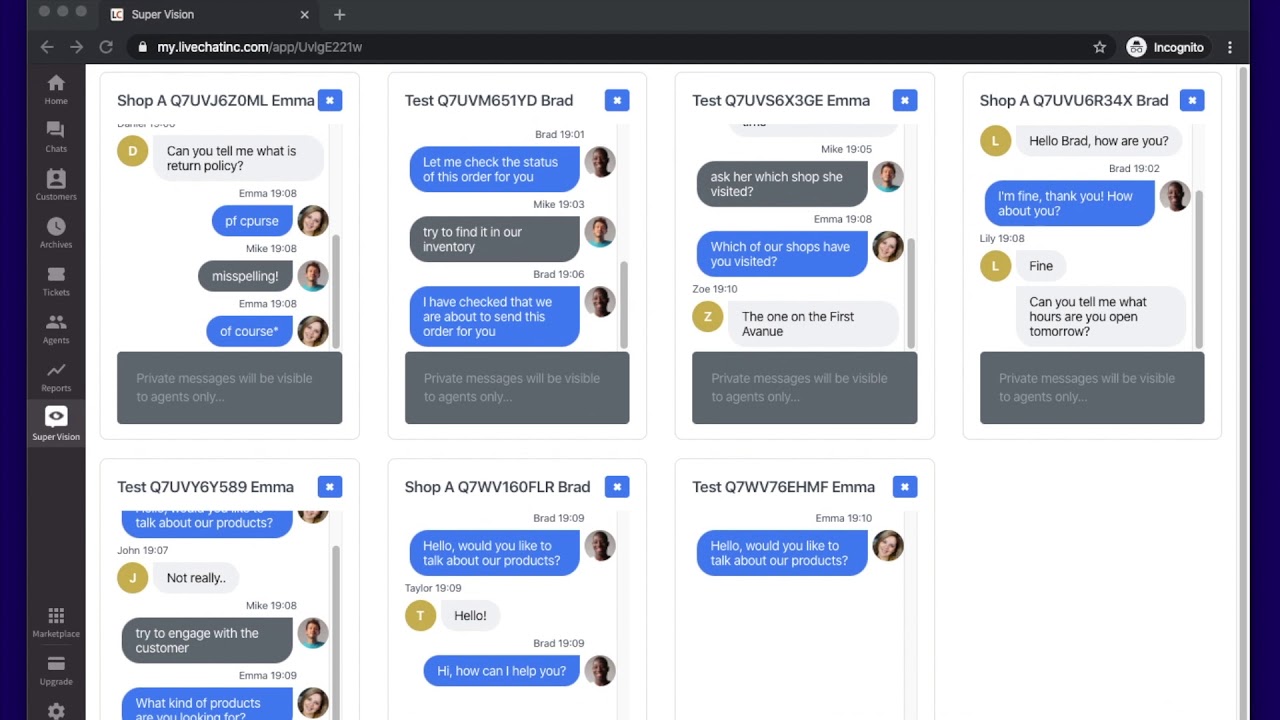Click Daniel's D avatar in the Shop A chat
The width and height of the screenshot is (1280, 720).
[x=132, y=151]
